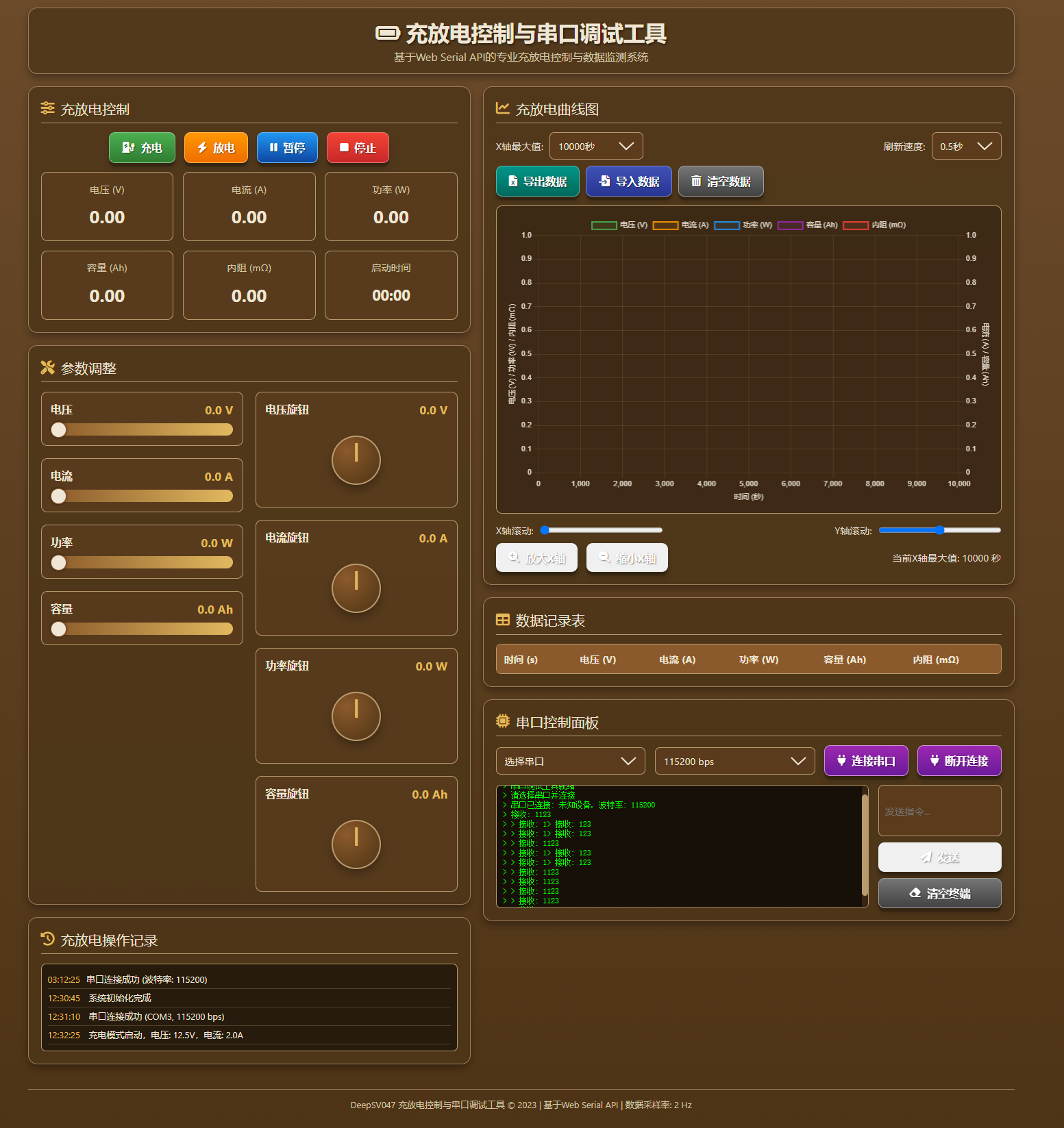The image size is (1064, 1128).
Task: Click the orange 放电 discharge button
Action: click(216, 148)
